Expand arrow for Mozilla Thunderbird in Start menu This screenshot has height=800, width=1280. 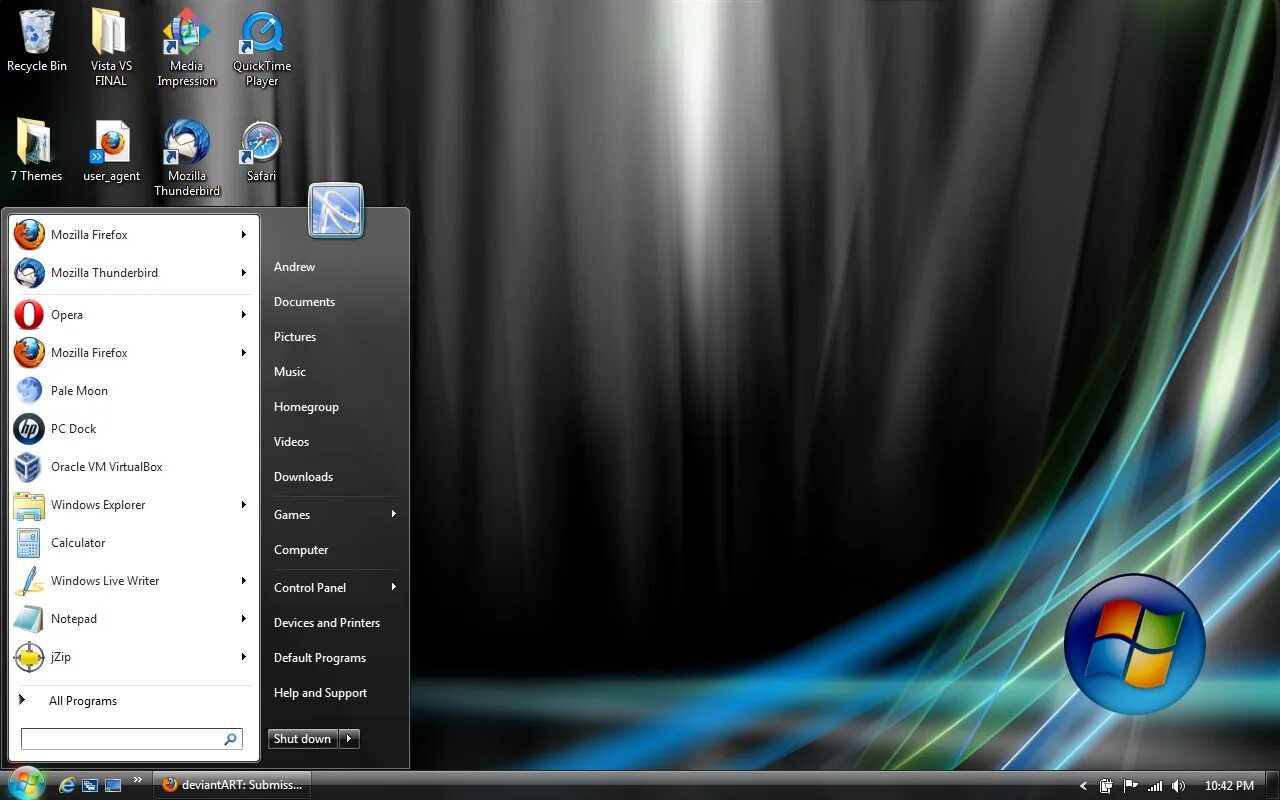(243, 273)
